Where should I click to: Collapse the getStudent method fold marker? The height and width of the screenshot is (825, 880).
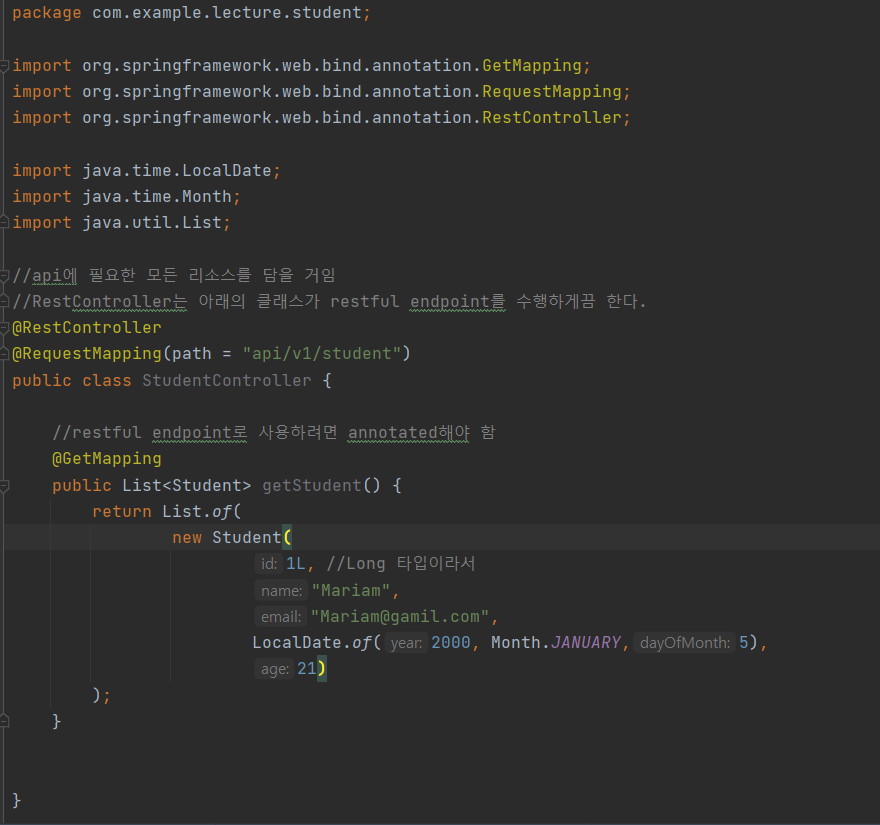pos(4,485)
